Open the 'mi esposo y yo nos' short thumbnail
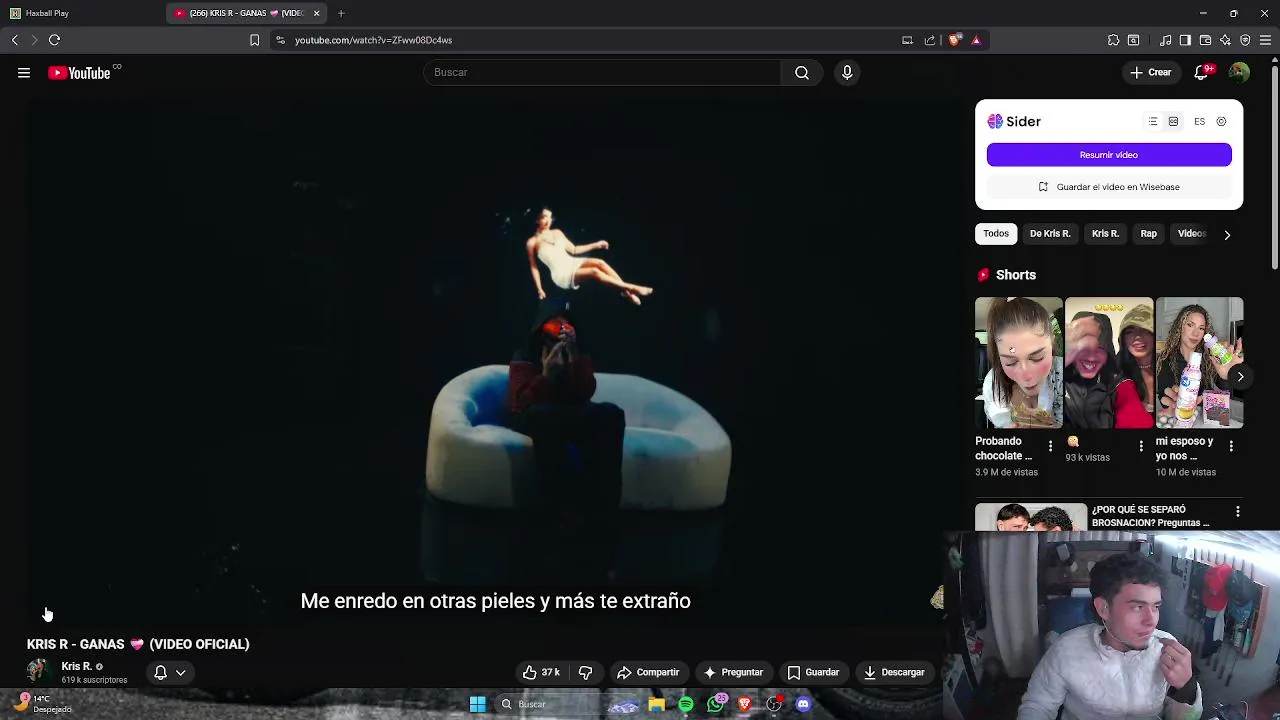Viewport: 1280px width, 720px height. click(x=1200, y=363)
